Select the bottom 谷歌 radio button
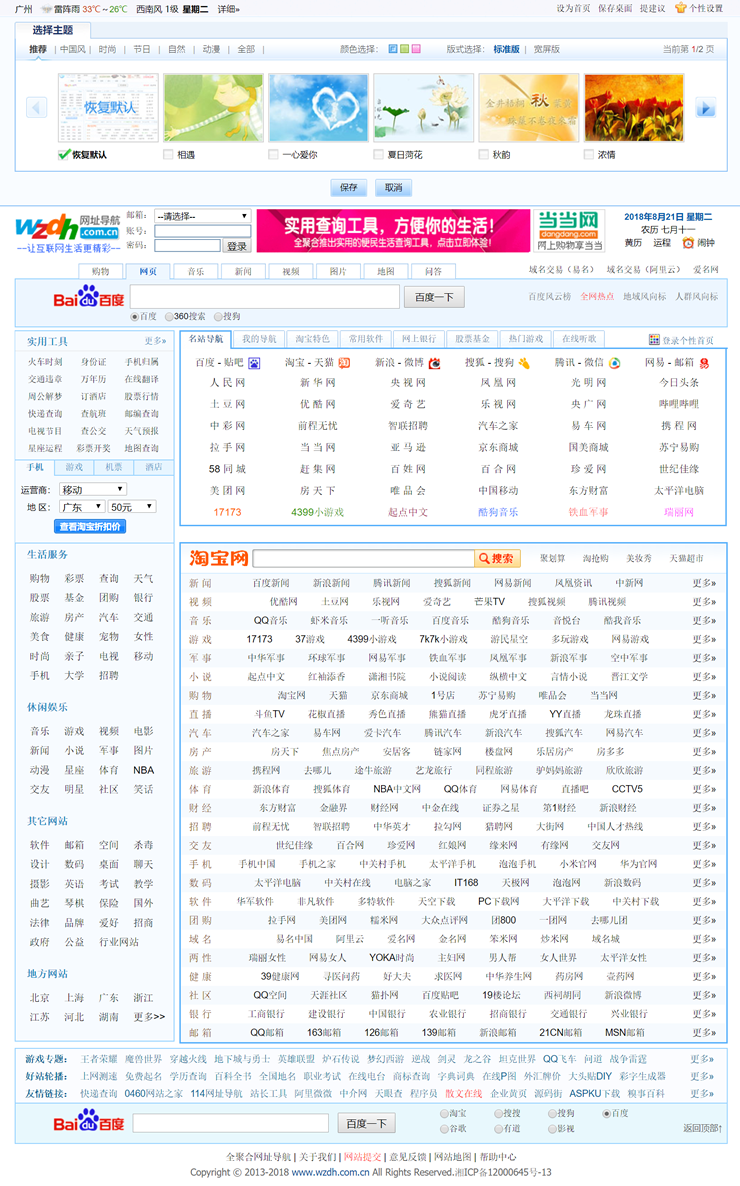Image resolution: width=740 pixels, height=1186 pixels. pos(444,1128)
